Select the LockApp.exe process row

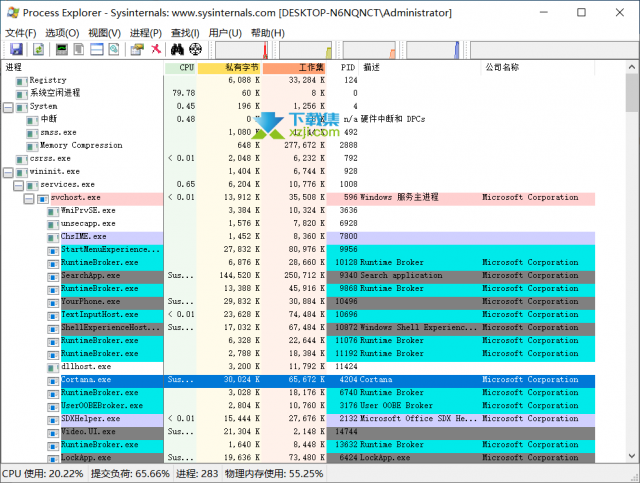click(298, 458)
